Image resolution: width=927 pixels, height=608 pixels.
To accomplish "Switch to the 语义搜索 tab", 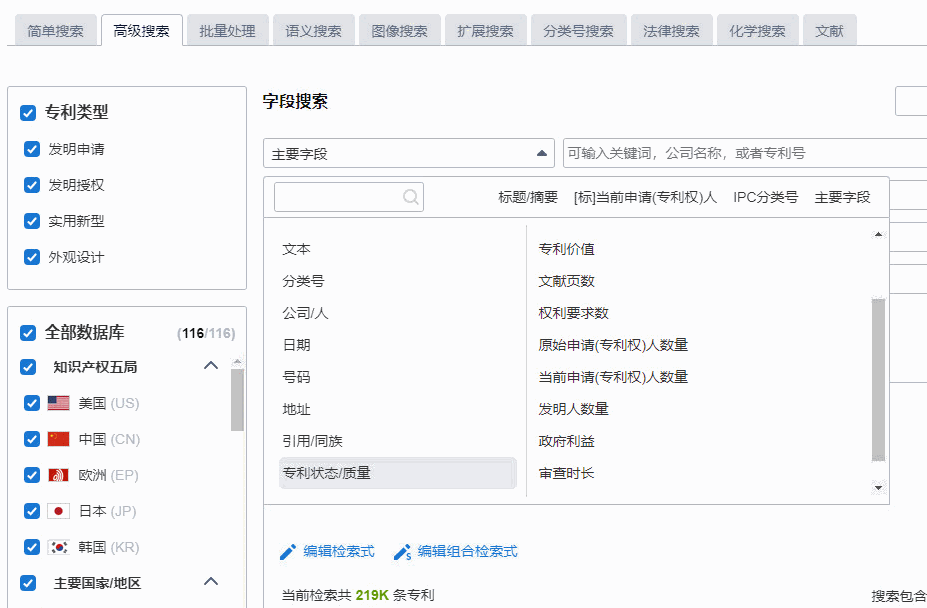I will (x=313, y=31).
